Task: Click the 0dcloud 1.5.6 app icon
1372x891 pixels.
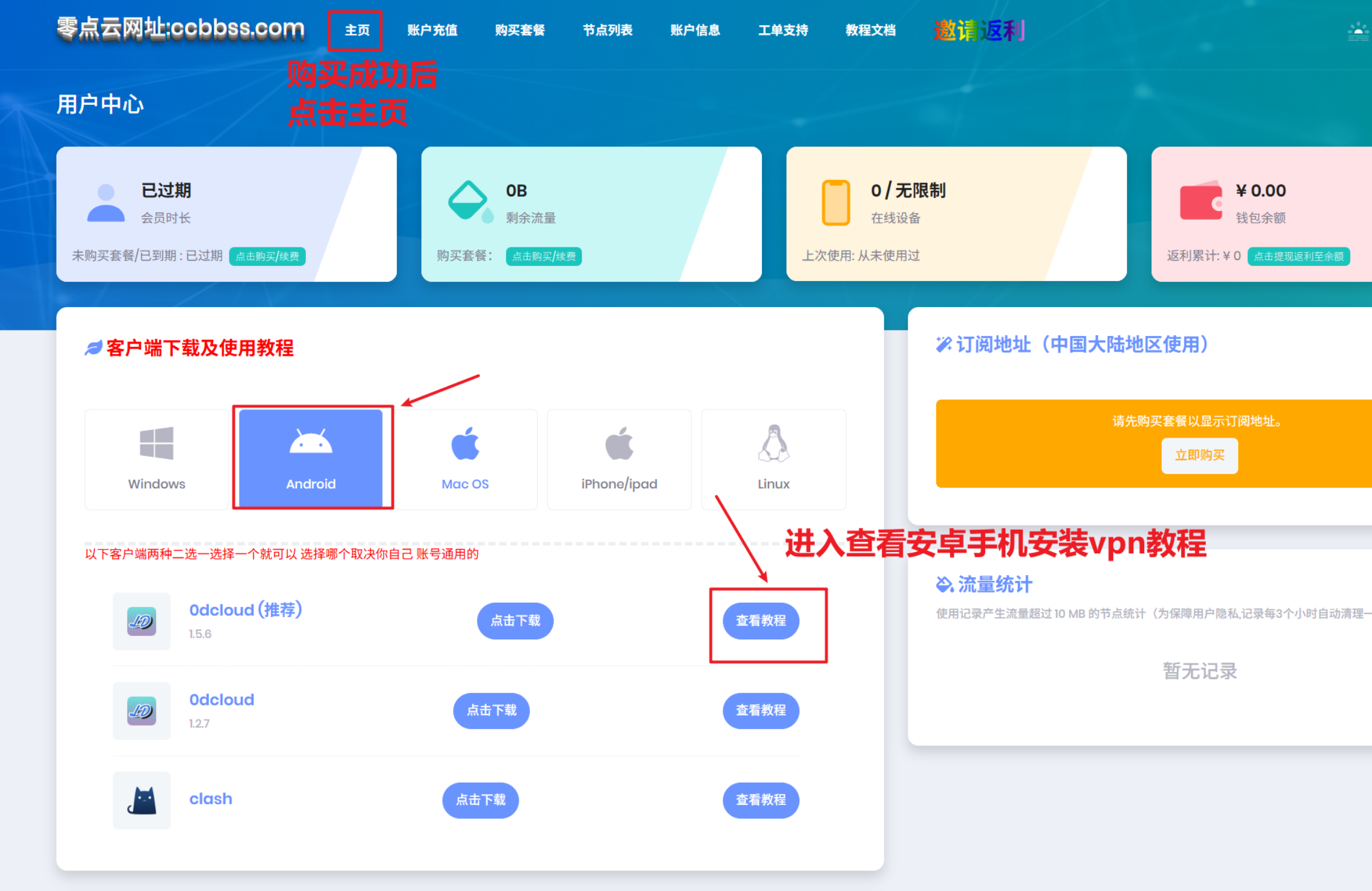Action: point(142,621)
